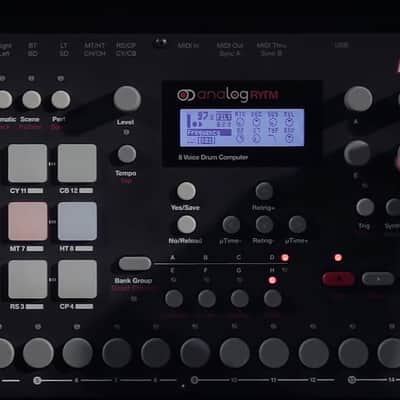
Task: Click the blue LCD display screen
Action: [x=242, y=127]
